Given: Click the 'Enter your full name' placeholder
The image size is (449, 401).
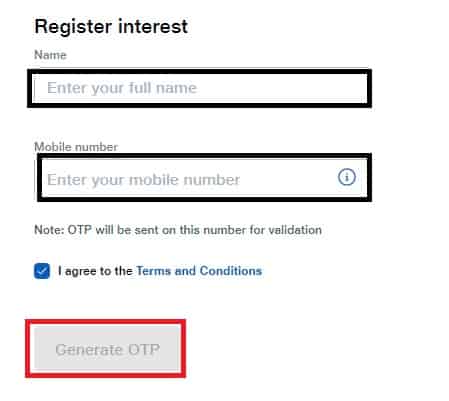Looking at the screenshot, I should 122,88.
